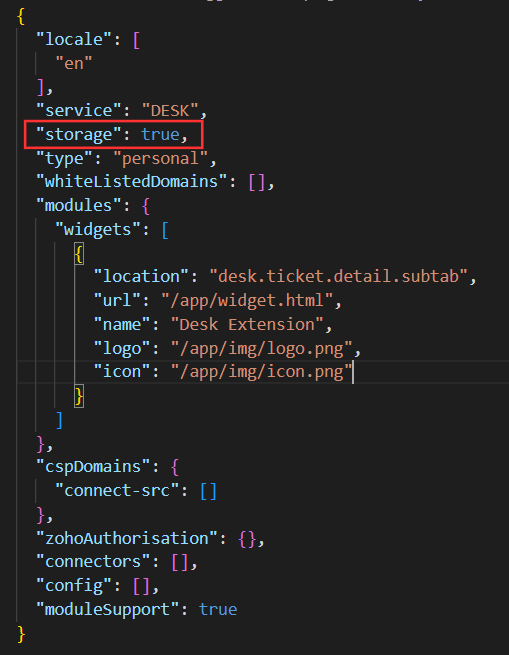
Task: Click the highlighted opening brace of the widget object
Action: click(x=79, y=254)
